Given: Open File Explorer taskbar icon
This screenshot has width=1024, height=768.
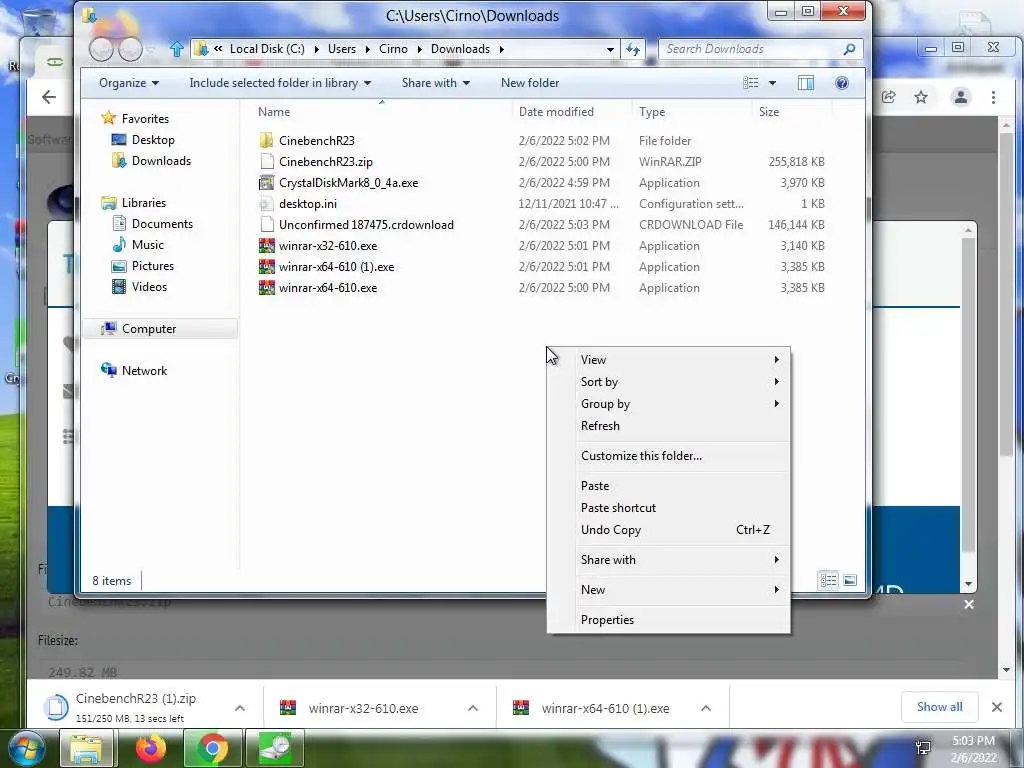Looking at the screenshot, I should coord(86,748).
